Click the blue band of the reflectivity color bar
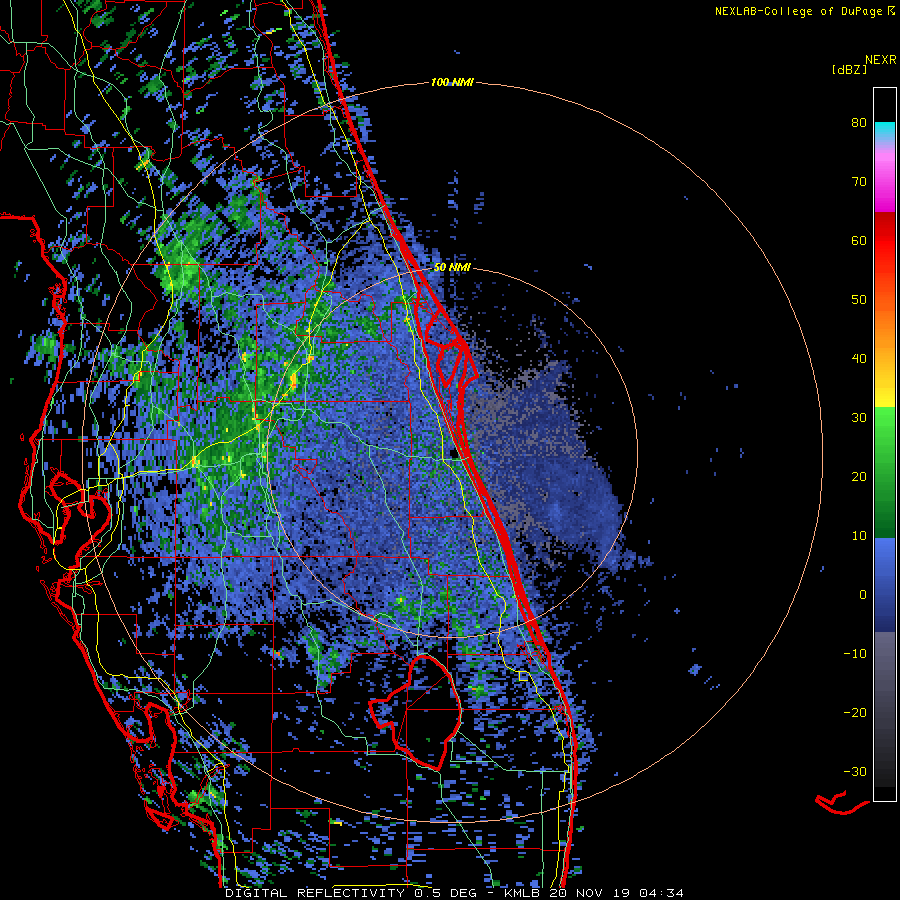 click(885, 584)
